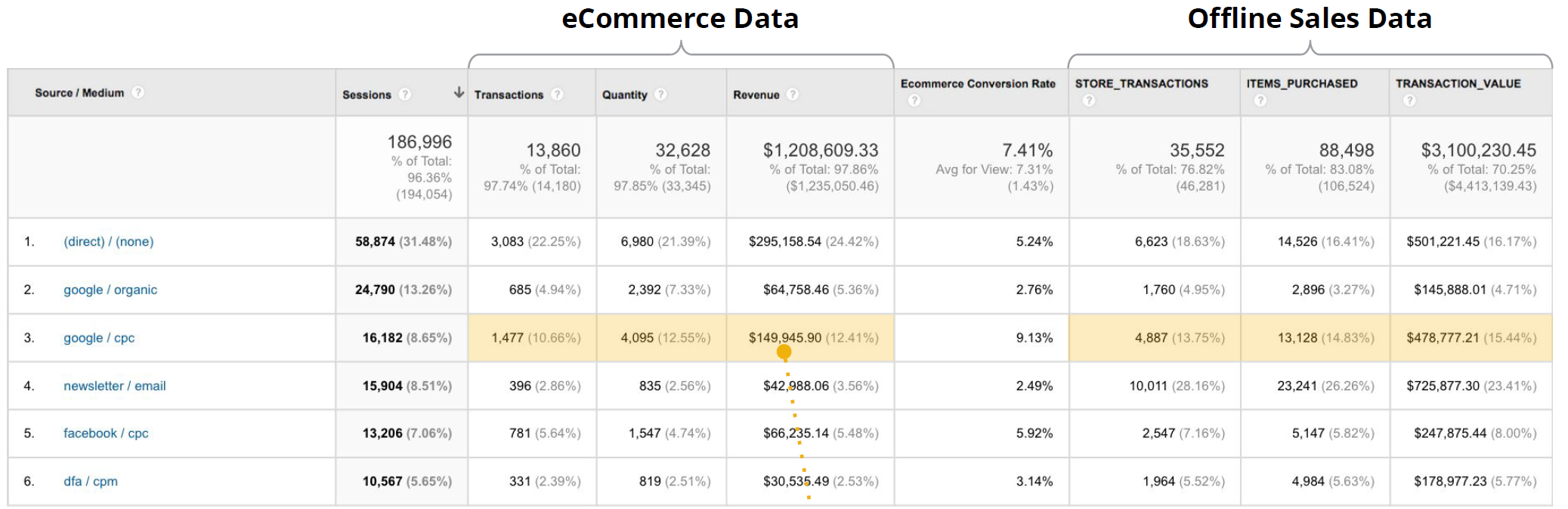This screenshot has height=509, width=1568.
Task: Click help icon next to Revenue header
Action: point(792,95)
